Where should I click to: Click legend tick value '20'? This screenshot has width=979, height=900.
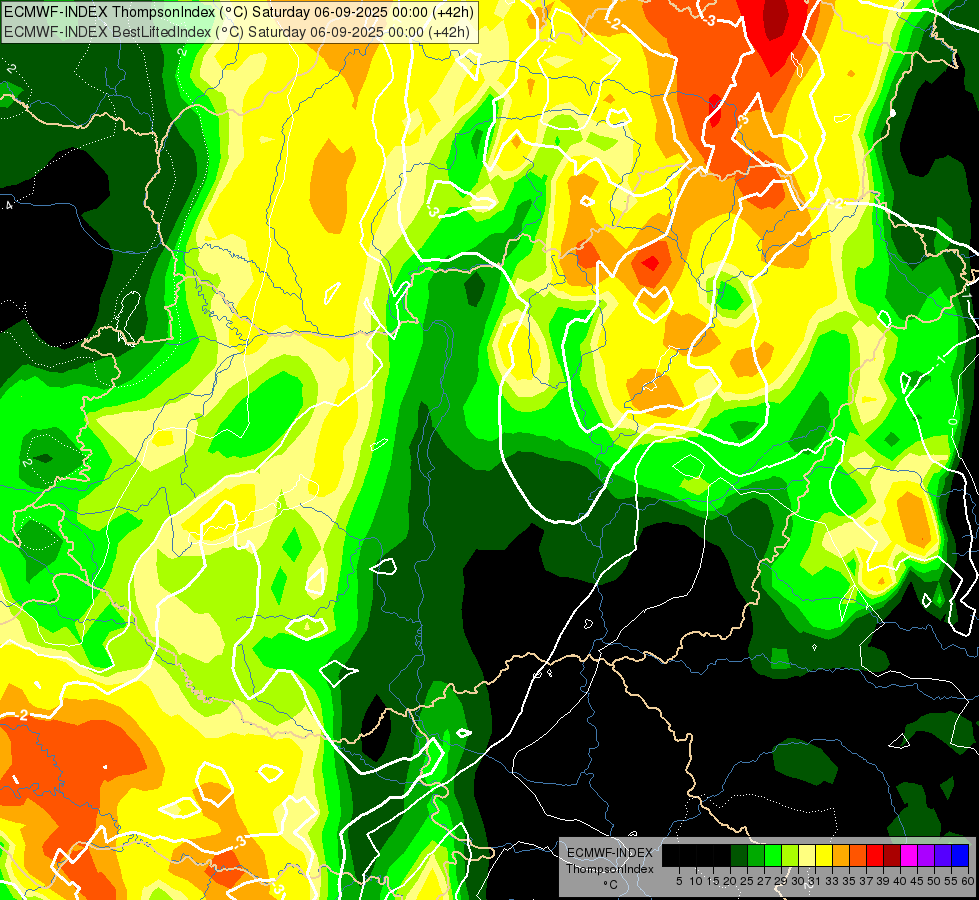(731, 881)
